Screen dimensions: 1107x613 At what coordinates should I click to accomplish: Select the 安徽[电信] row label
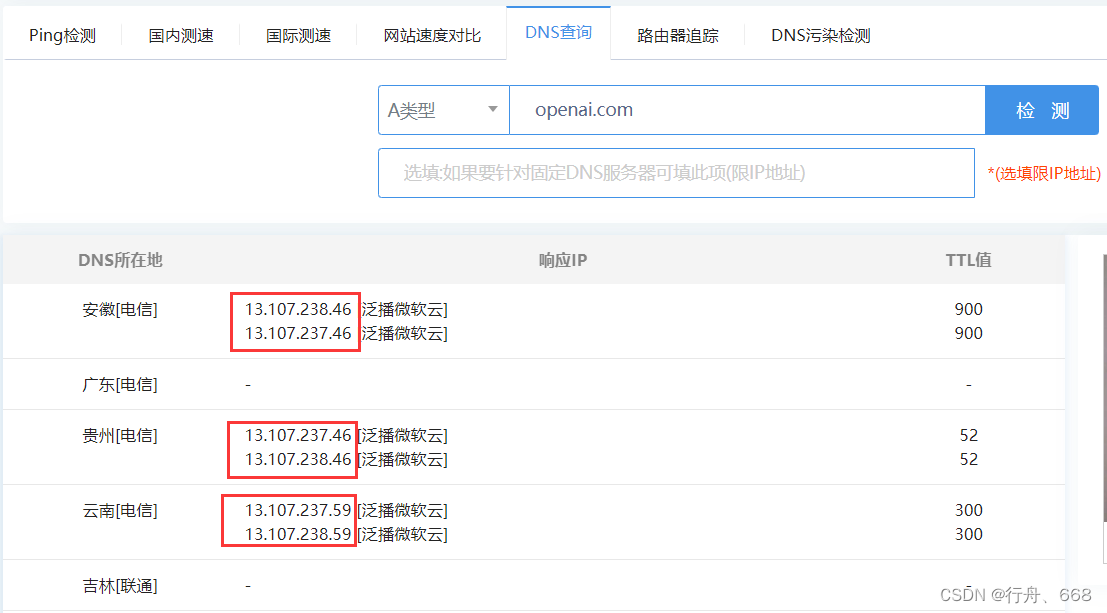pos(120,309)
